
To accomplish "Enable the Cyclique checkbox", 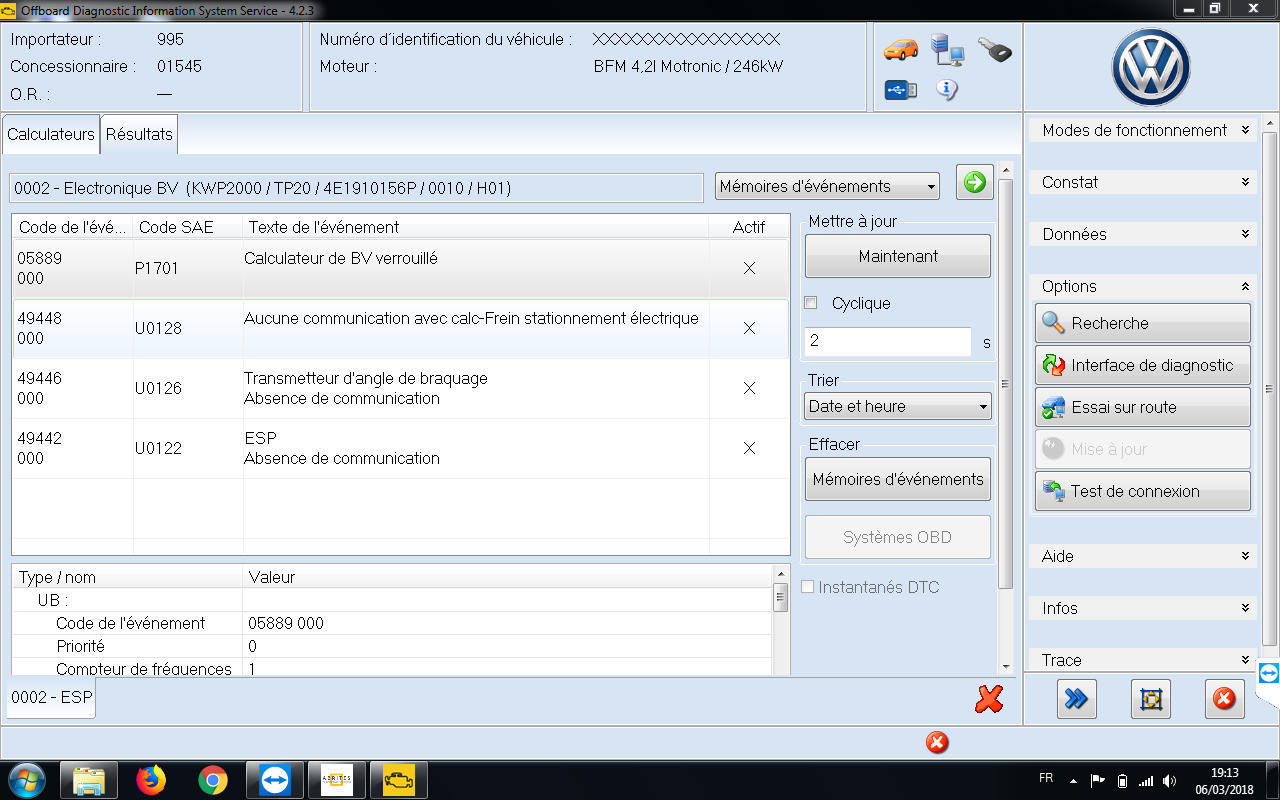I will (x=811, y=303).
